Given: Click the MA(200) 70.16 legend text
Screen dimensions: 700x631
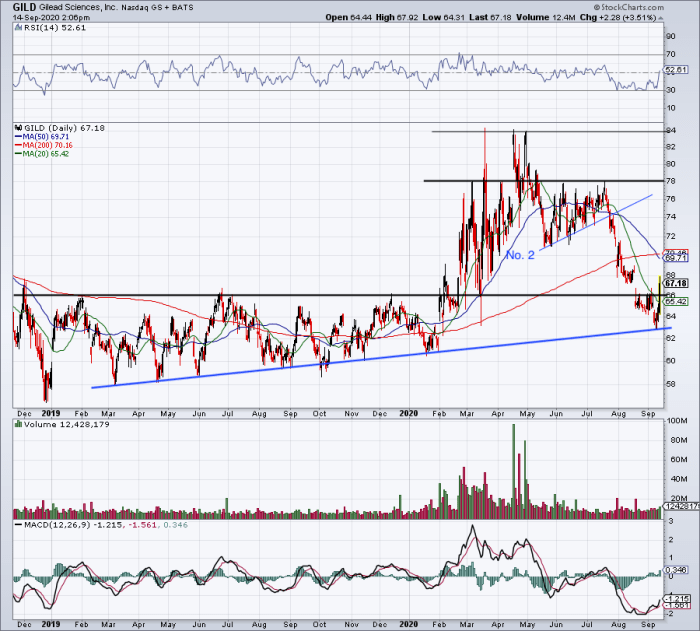Looking at the screenshot, I should tap(47, 145).
